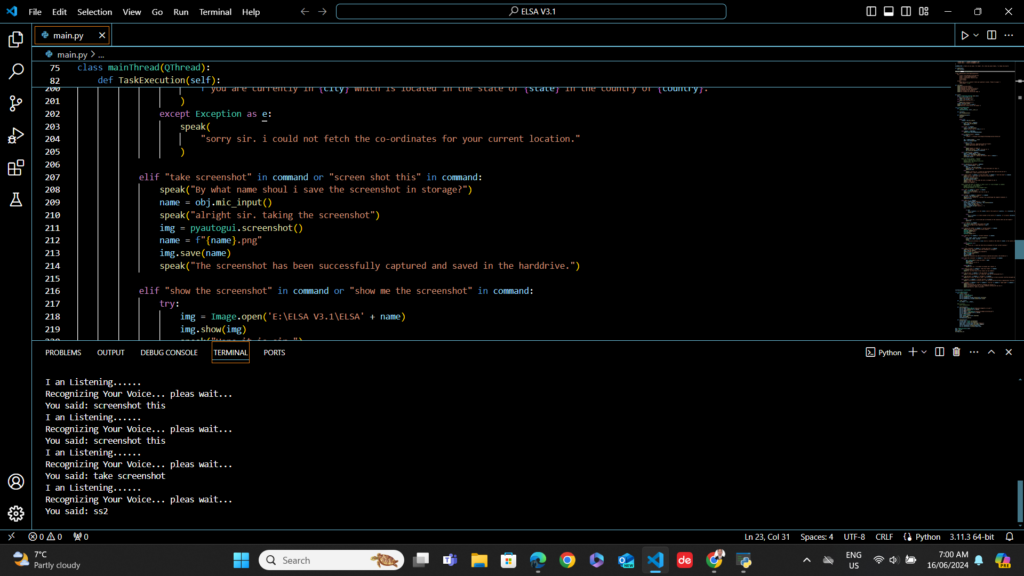Open the View menu

132,12
